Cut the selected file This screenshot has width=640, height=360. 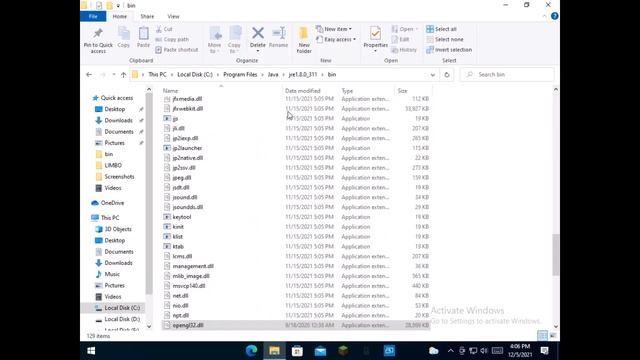[x=164, y=29]
